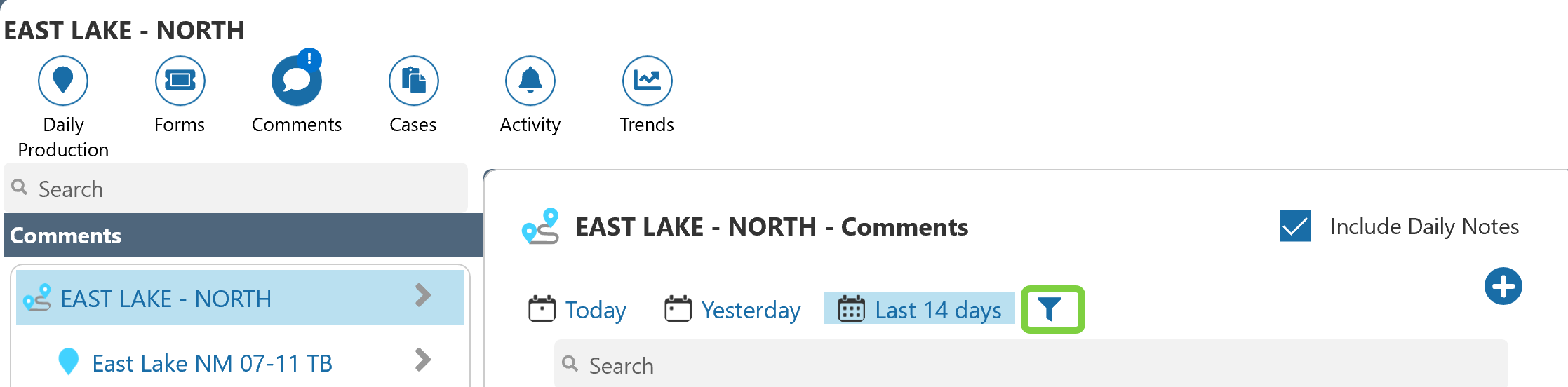1568x387 pixels.
Task: Open East Lake NM 07-11 TB item
Action: tap(212, 363)
